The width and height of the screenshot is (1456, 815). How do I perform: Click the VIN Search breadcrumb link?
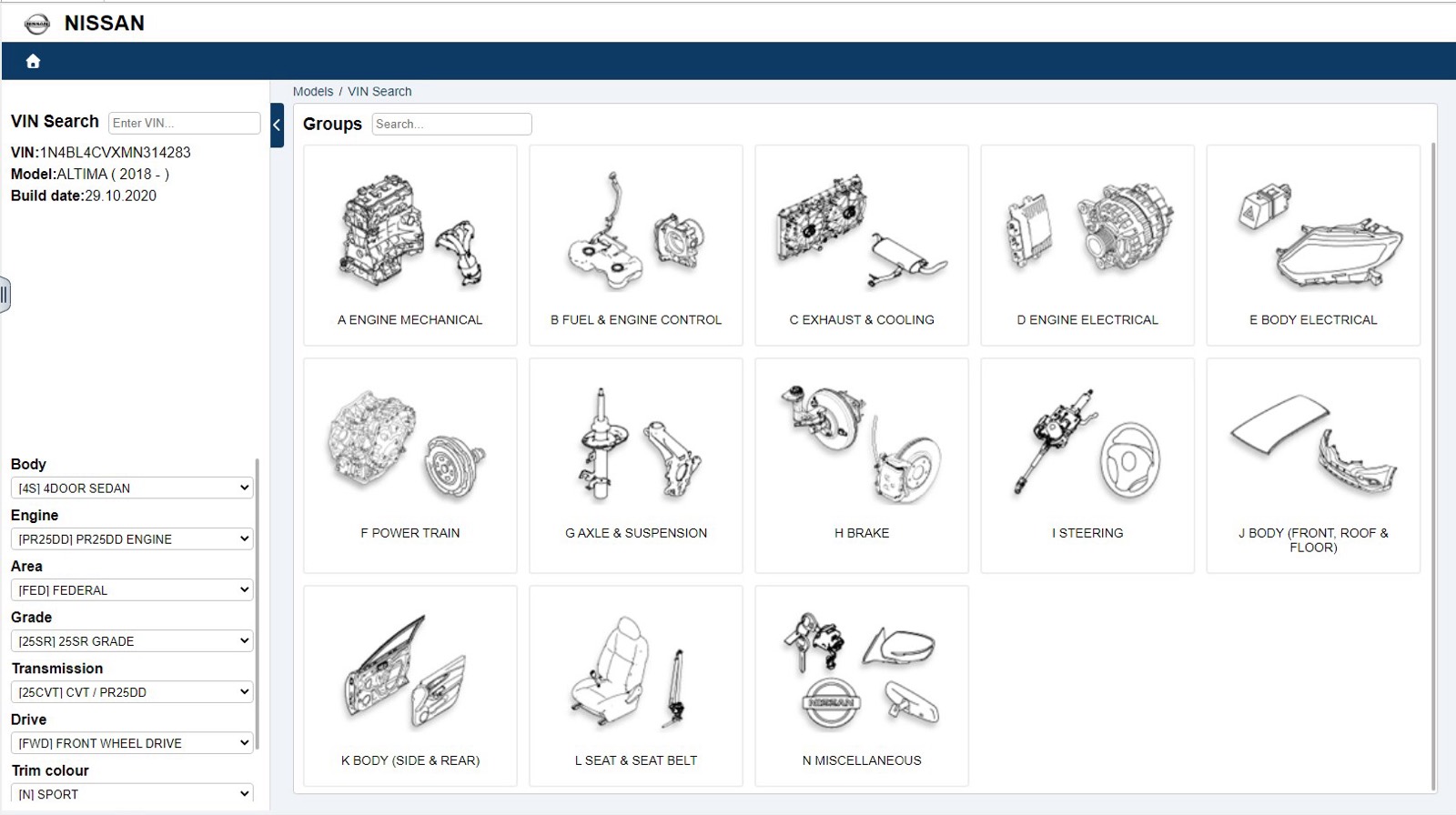[x=379, y=91]
